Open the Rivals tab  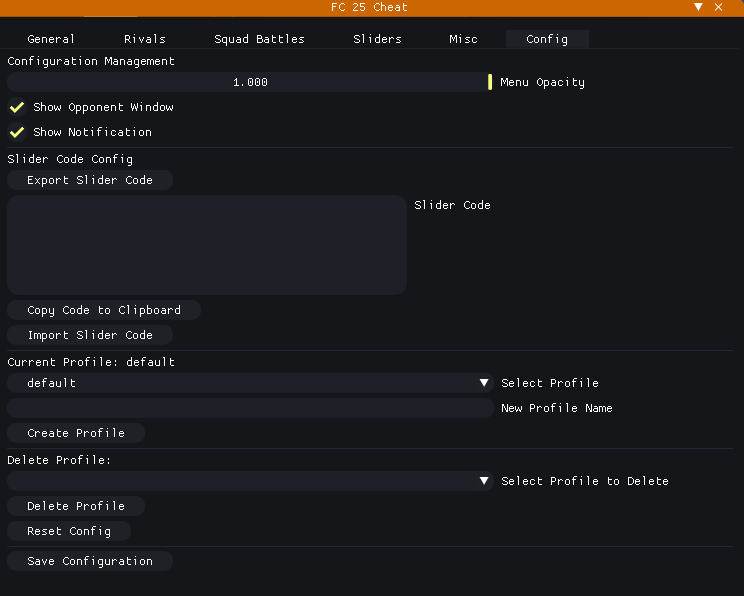(145, 39)
